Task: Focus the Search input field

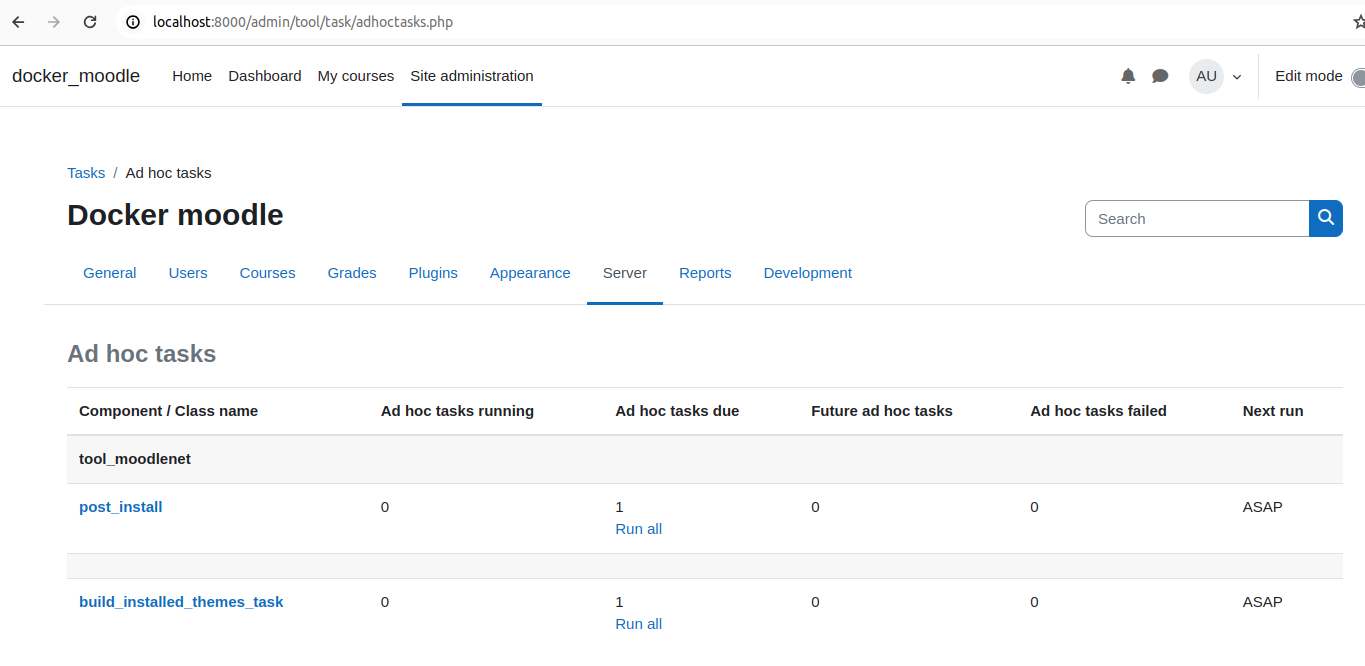Action: (1197, 218)
